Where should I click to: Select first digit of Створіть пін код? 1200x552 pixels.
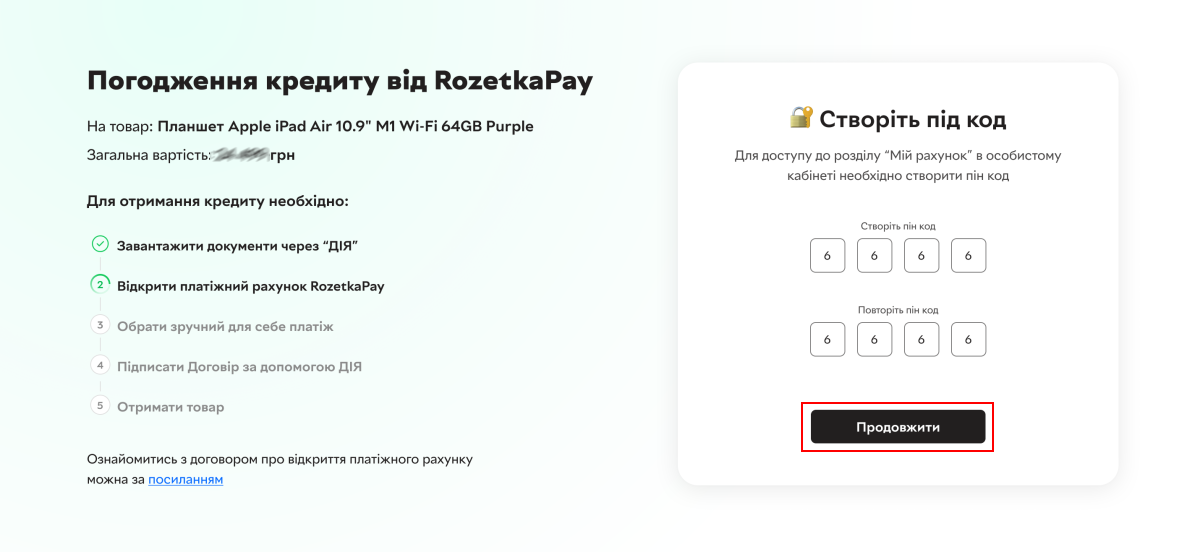[x=827, y=255]
